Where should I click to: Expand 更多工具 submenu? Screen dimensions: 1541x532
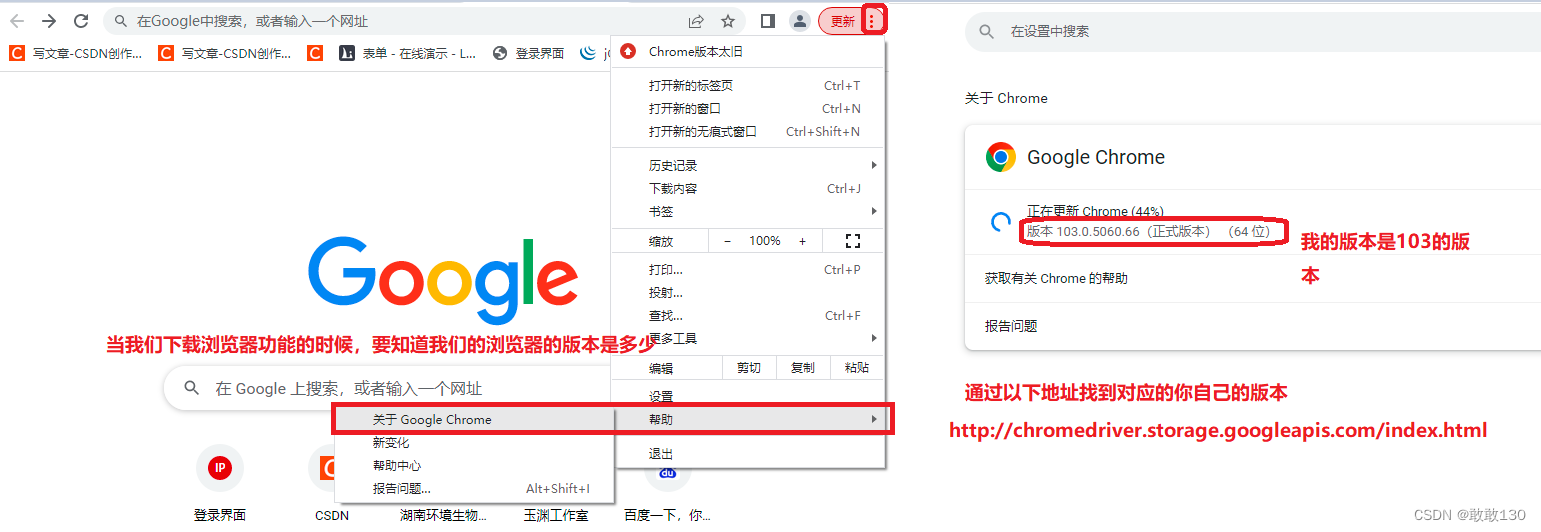pos(748,339)
